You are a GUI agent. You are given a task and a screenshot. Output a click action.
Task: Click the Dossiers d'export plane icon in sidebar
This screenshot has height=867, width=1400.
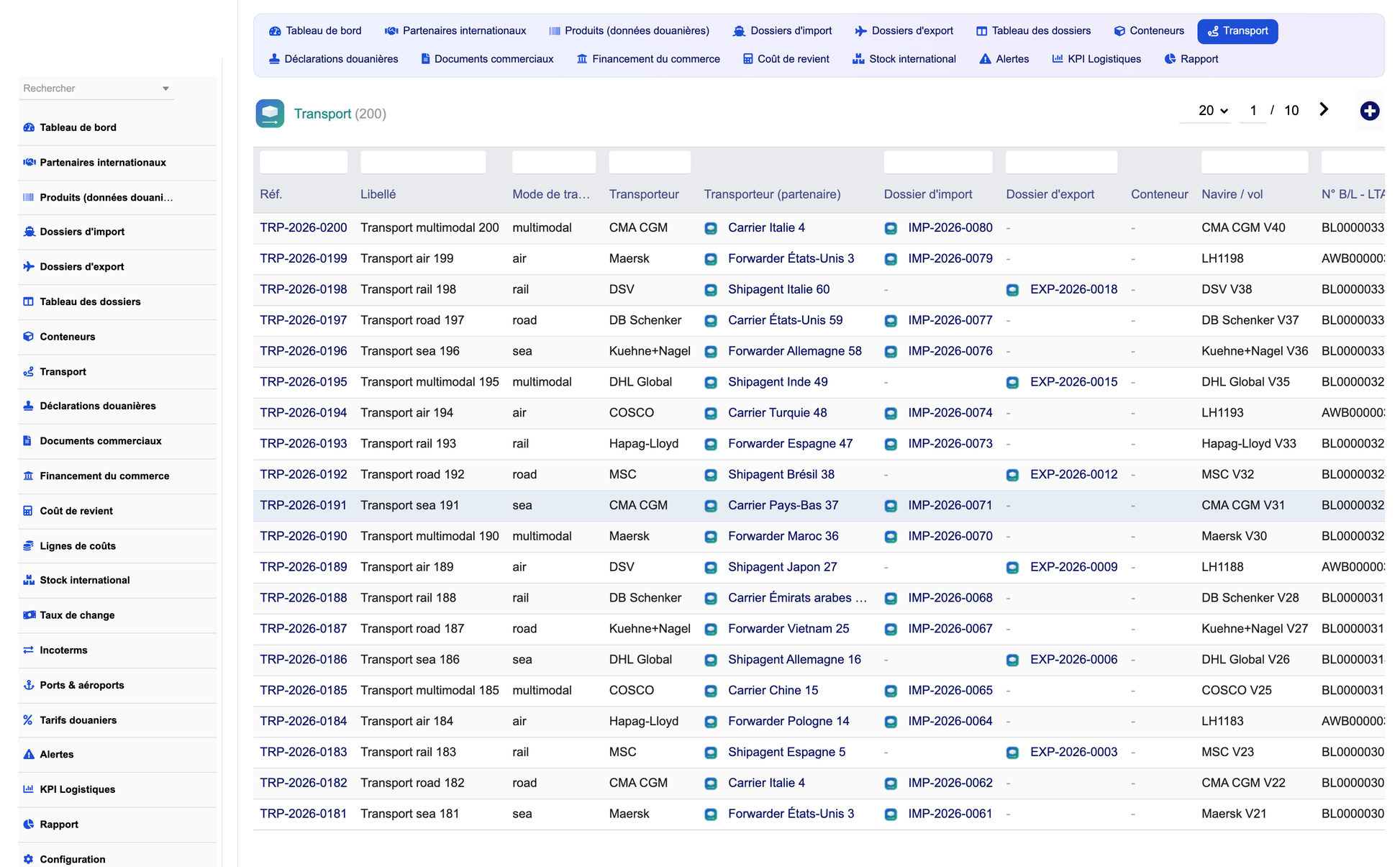tap(29, 266)
